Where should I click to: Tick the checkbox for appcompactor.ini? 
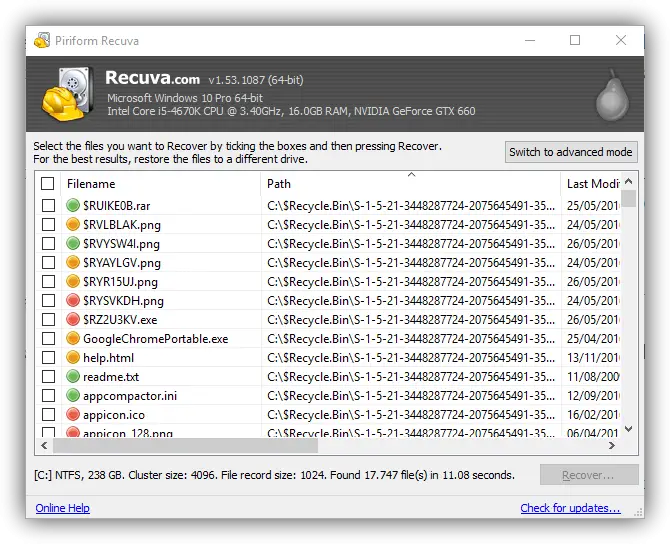[48, 396]
